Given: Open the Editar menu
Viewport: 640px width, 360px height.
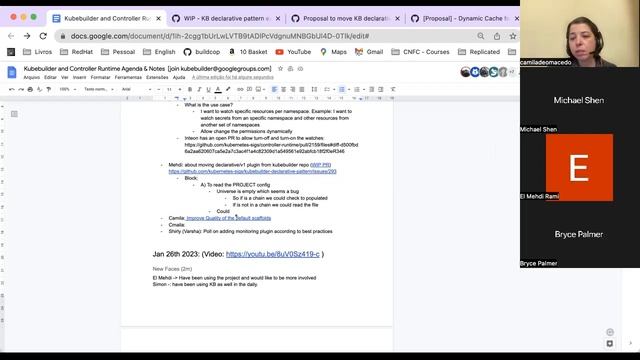Looking at the screenshot, I should (x=50, y=77).
